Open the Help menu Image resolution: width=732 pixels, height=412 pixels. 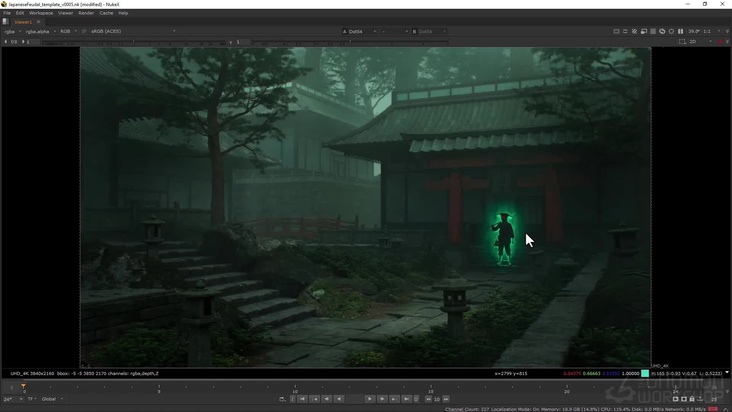click(123, 13)
